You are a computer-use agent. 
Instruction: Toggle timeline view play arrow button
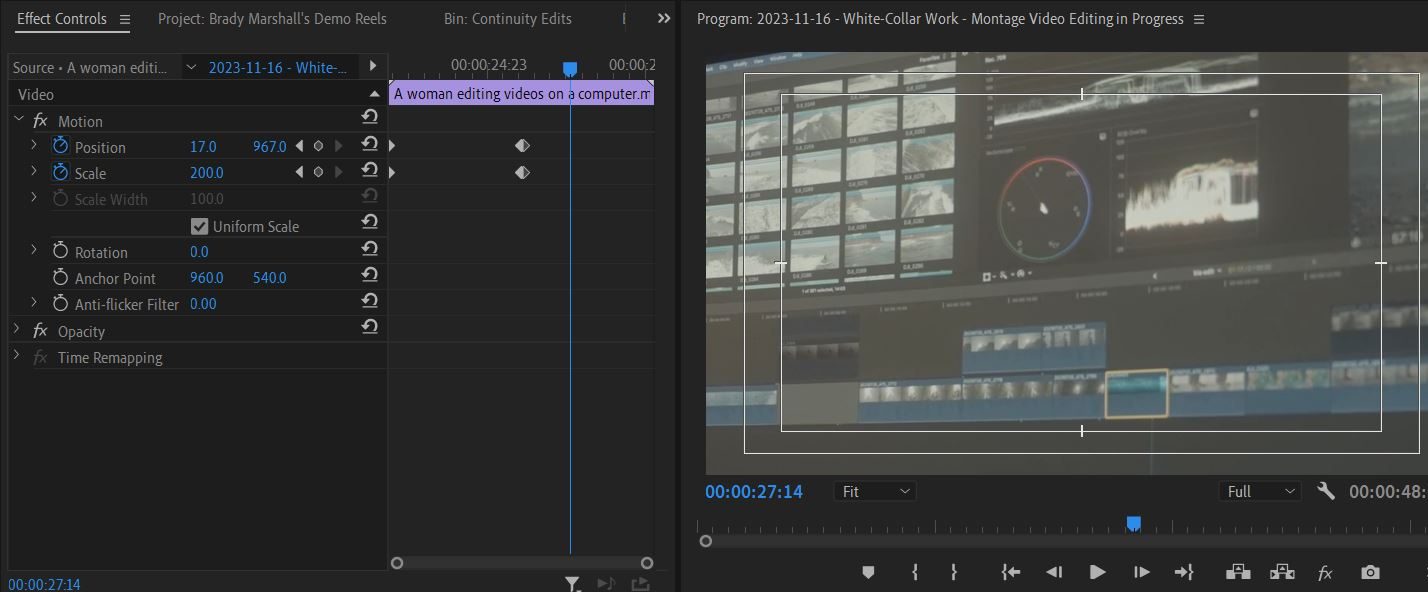click(x=372, y=66)
